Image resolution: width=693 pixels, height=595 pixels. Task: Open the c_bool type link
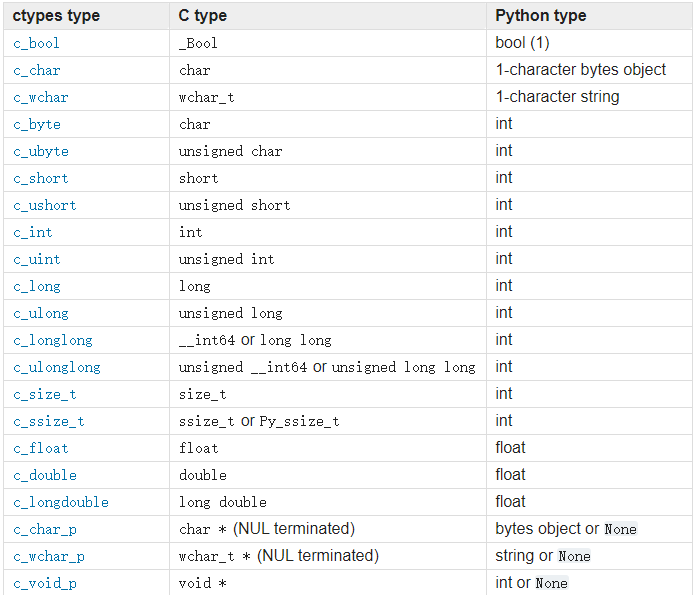tap(36, 44)
